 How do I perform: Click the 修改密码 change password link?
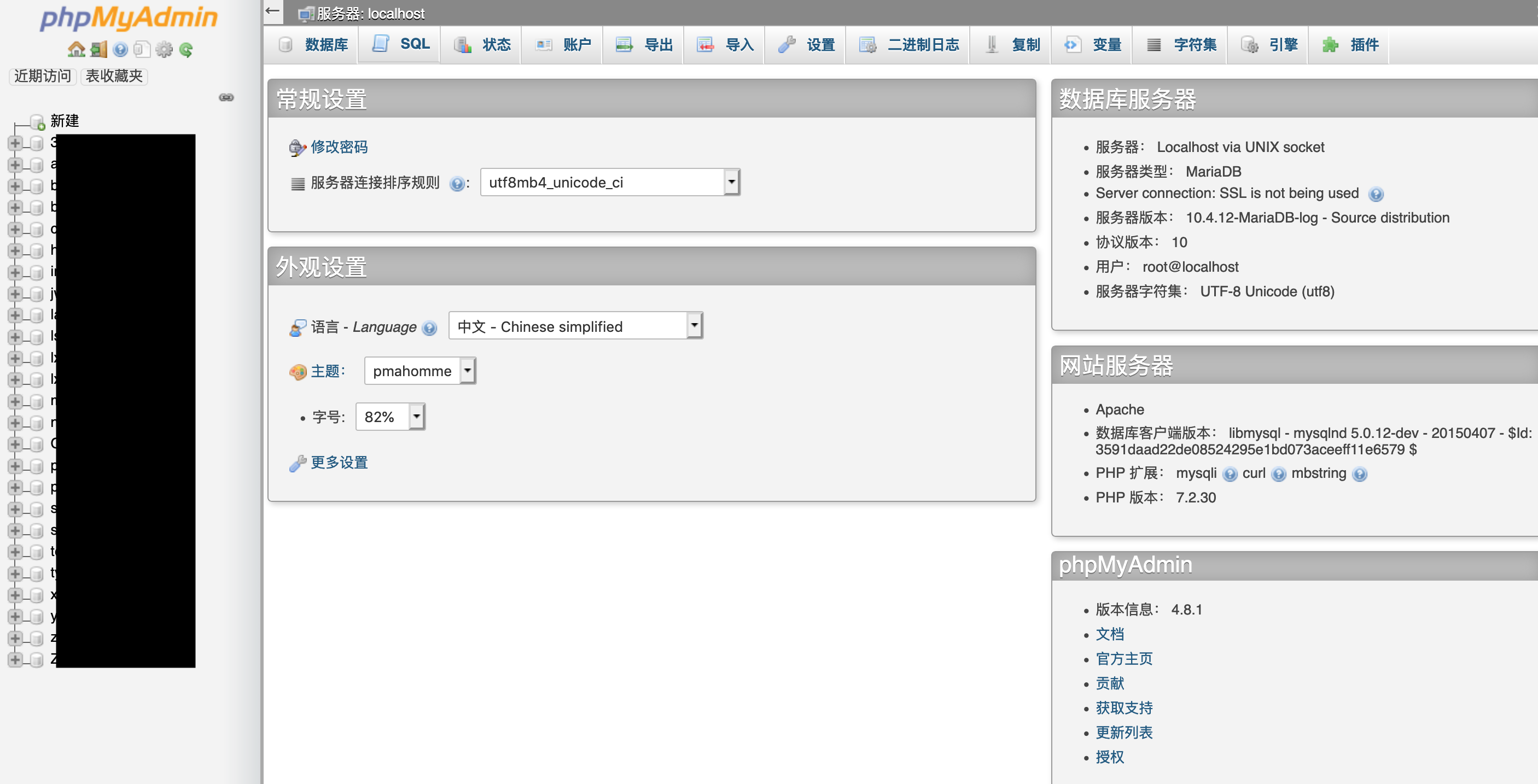click(x=339, y=148)
